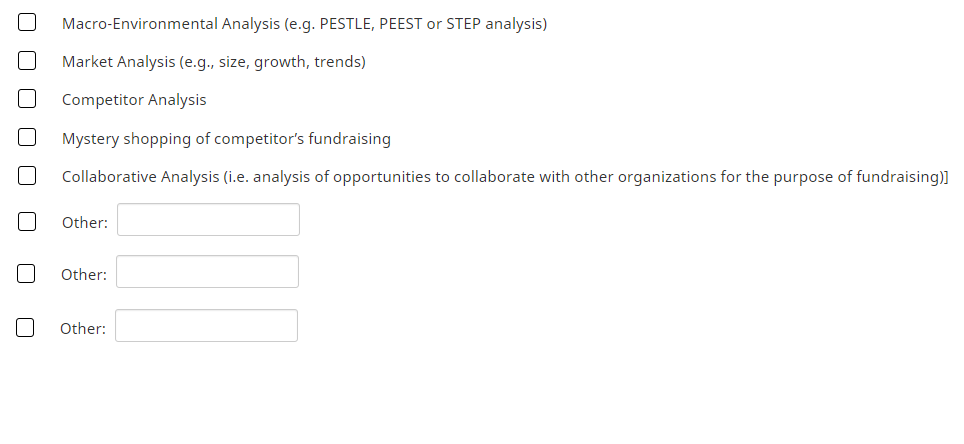Focus the second Other text field
964x444 pixels.
pyautogui.click(x=207, y=272)
